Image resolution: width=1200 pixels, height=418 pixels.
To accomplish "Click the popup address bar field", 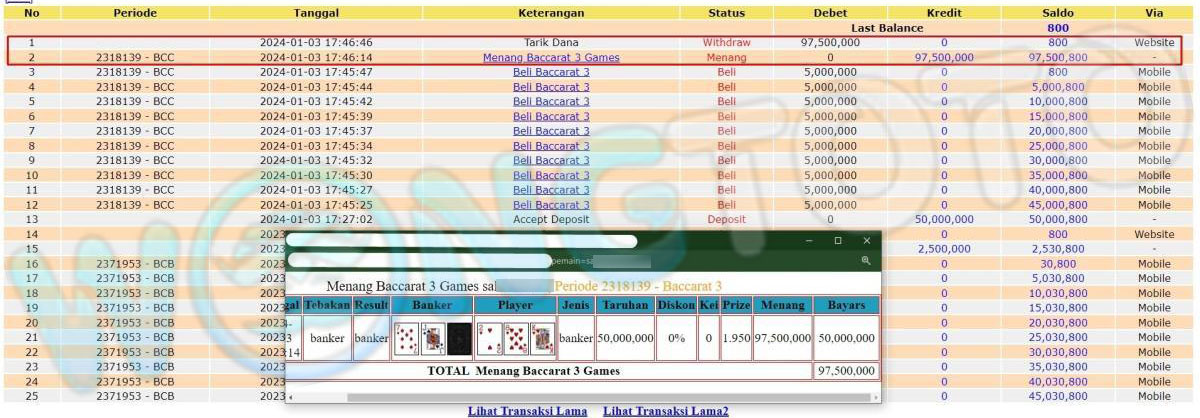I will point(420,261).
